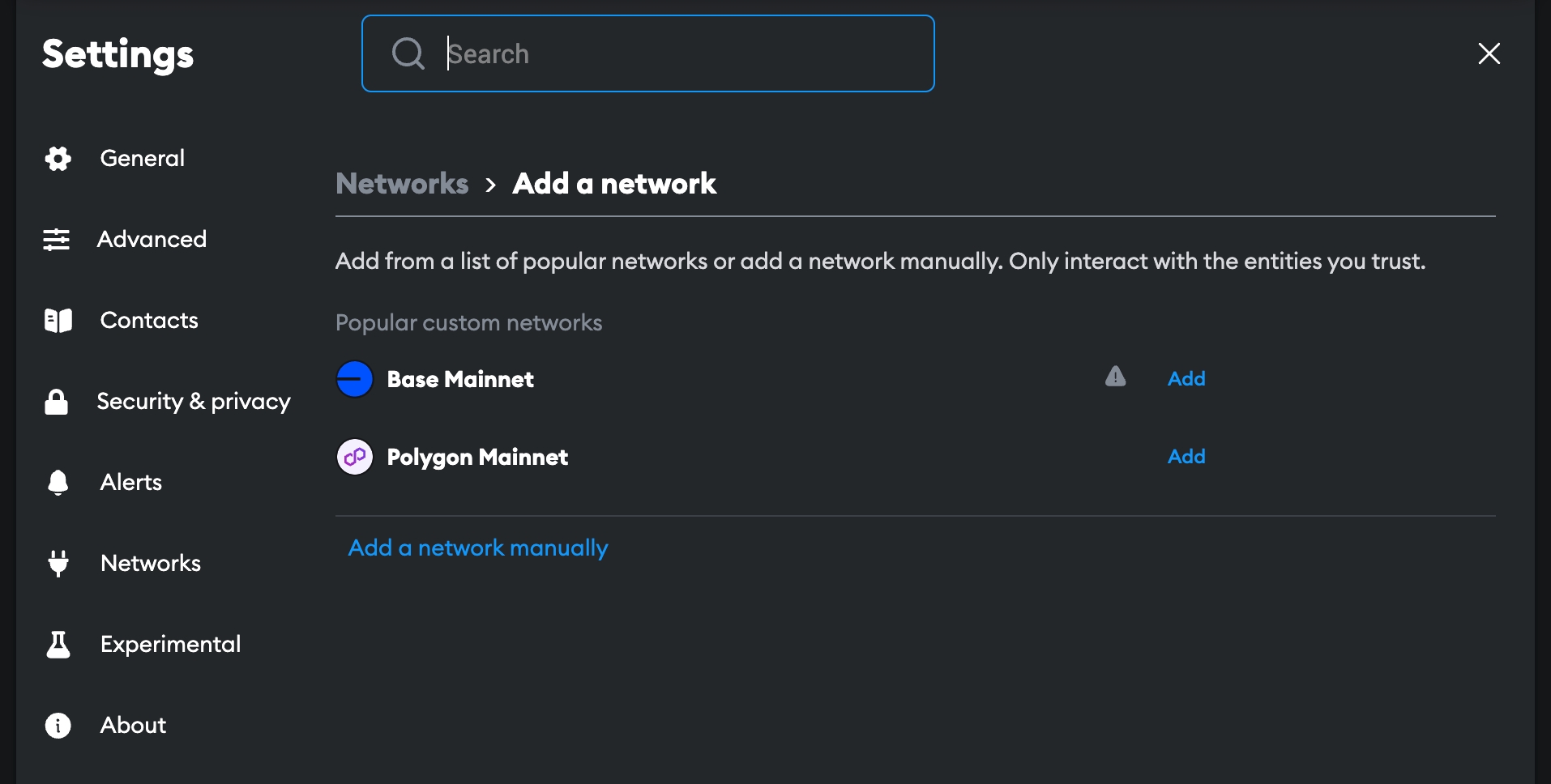Close the Settings panel
This screenshot has height=784, width=1551.
(1489, 54)
